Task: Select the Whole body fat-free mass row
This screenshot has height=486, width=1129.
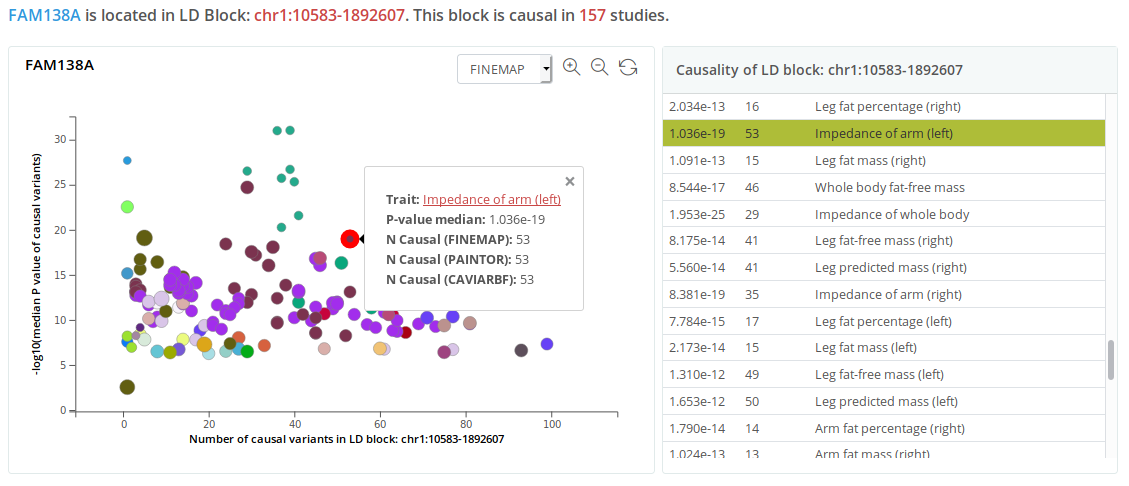Action: (883, 187)
